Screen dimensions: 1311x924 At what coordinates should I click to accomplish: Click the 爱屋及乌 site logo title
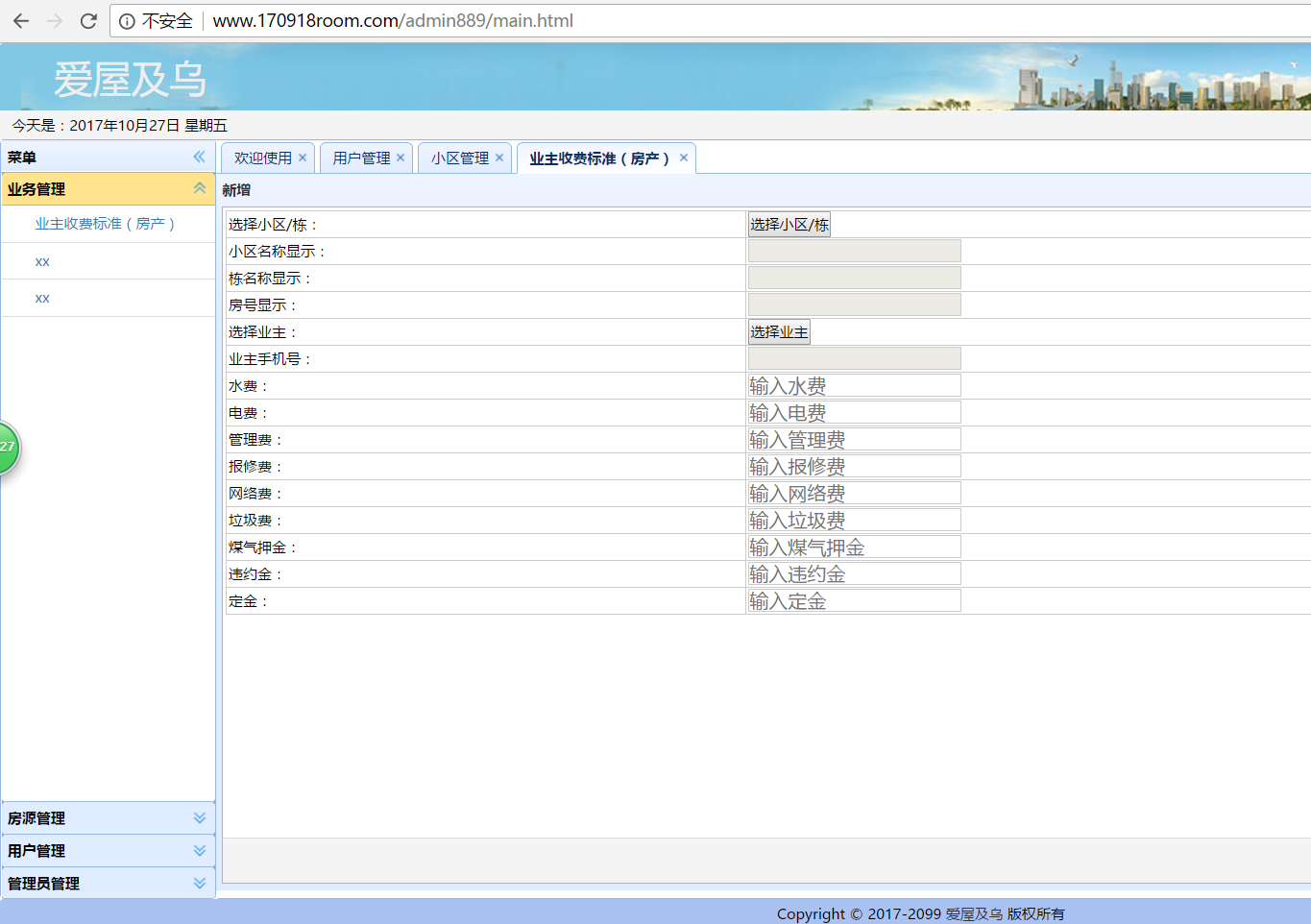pyautogui.click(x=131, y=80)
